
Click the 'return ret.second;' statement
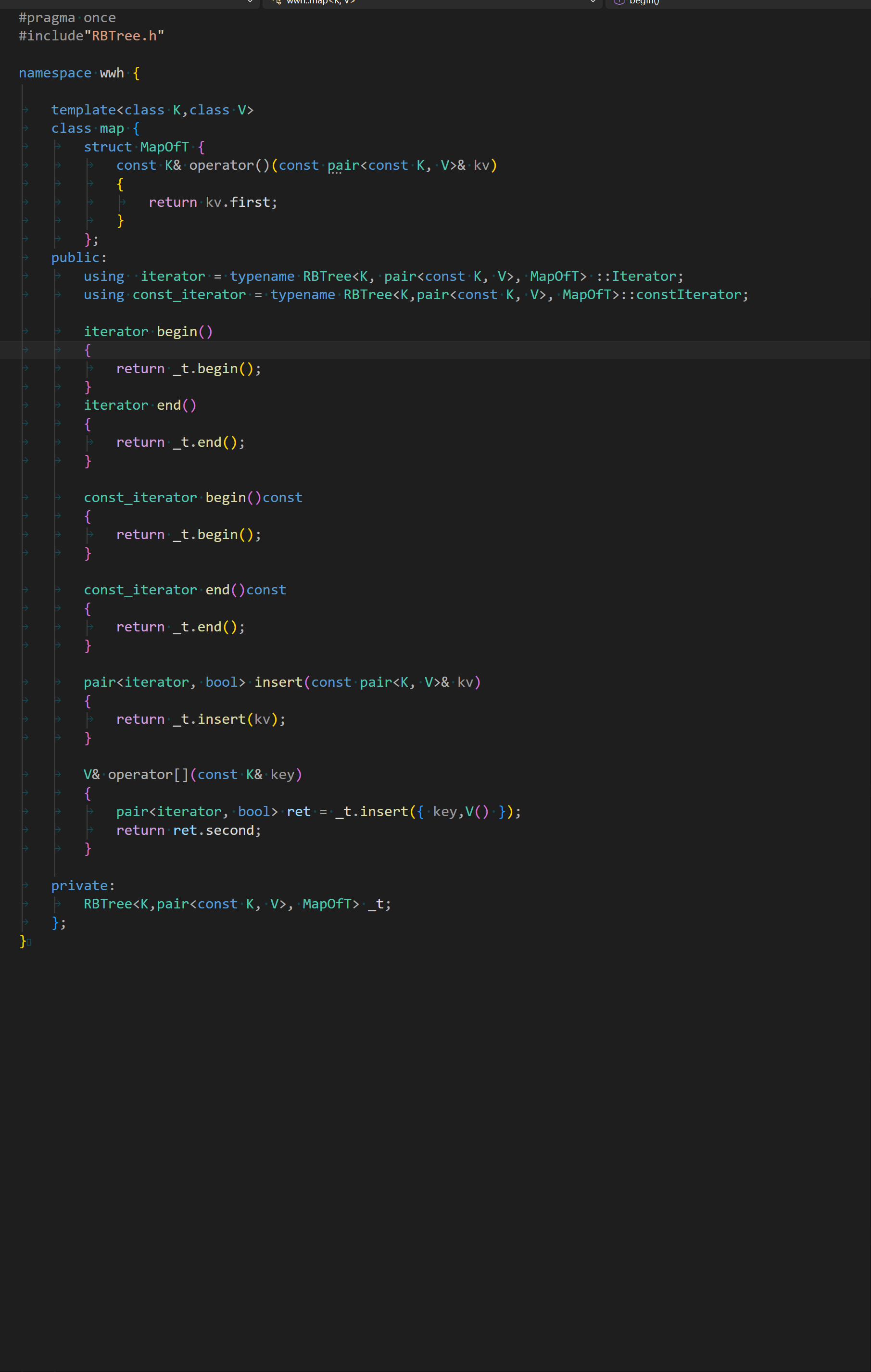point(189,830)
